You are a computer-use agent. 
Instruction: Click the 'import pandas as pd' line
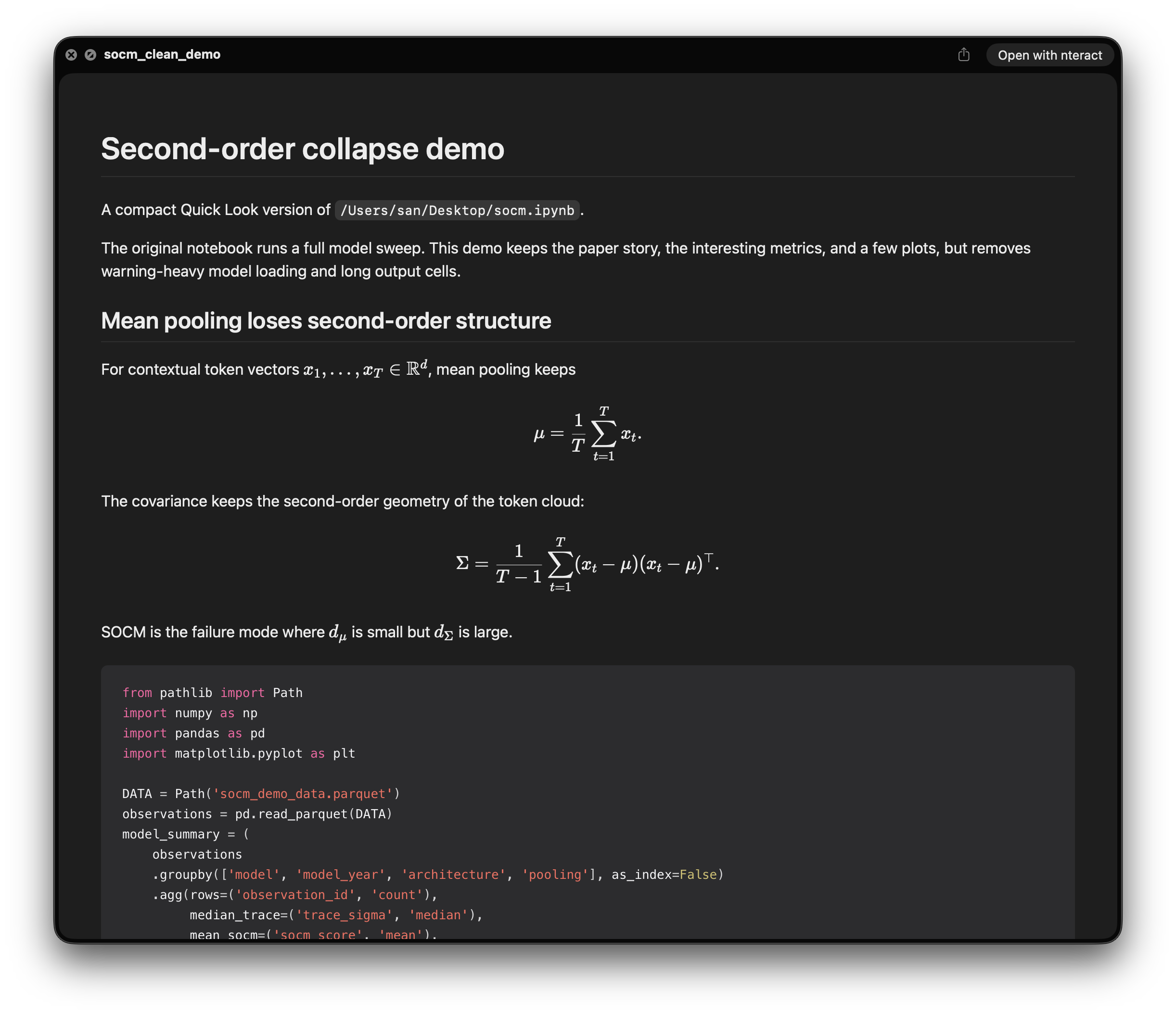pos(193,733)
